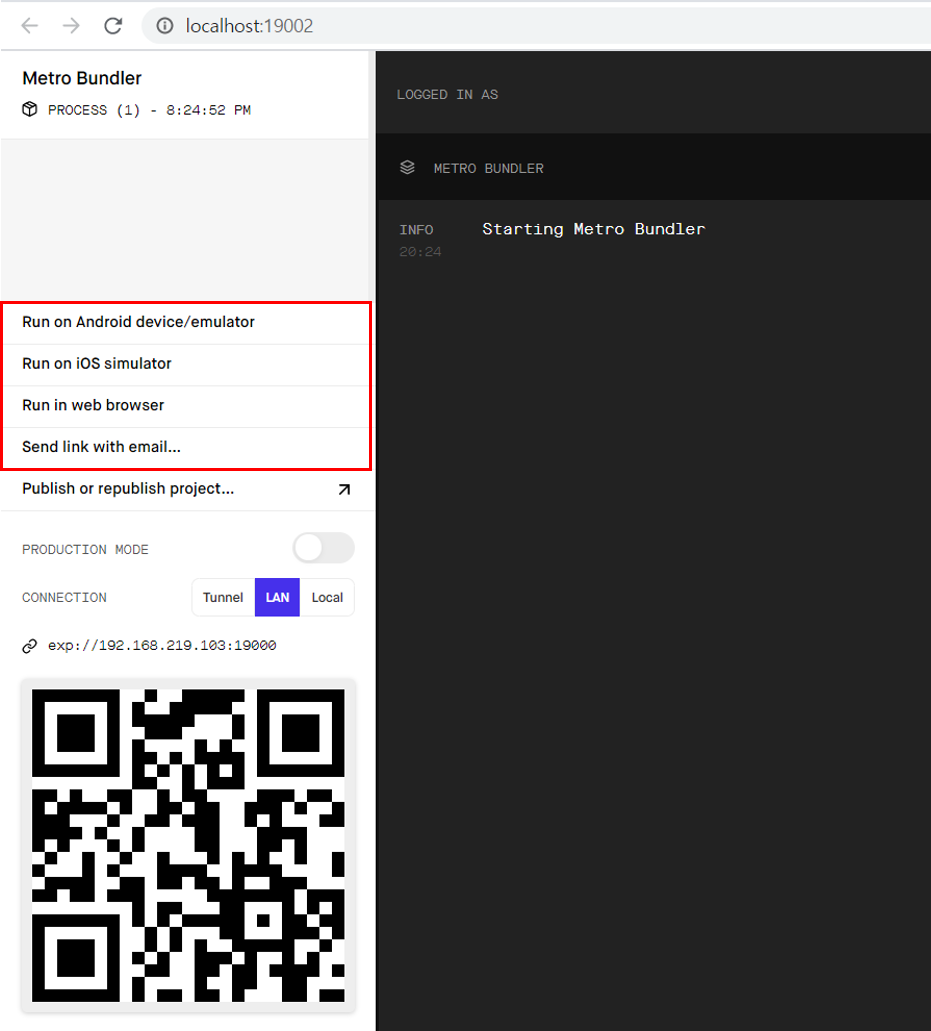Switch connection to Local
The image size is (931, 1031).
point(327,597)
